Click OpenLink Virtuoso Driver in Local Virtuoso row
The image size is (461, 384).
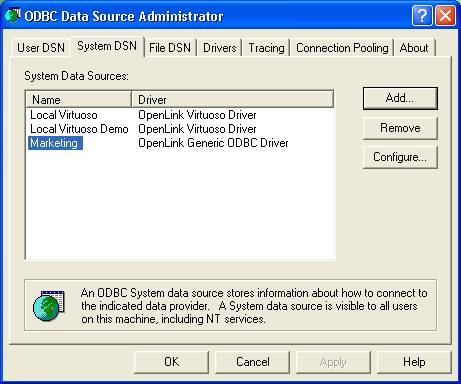click(x=197, y=115)
